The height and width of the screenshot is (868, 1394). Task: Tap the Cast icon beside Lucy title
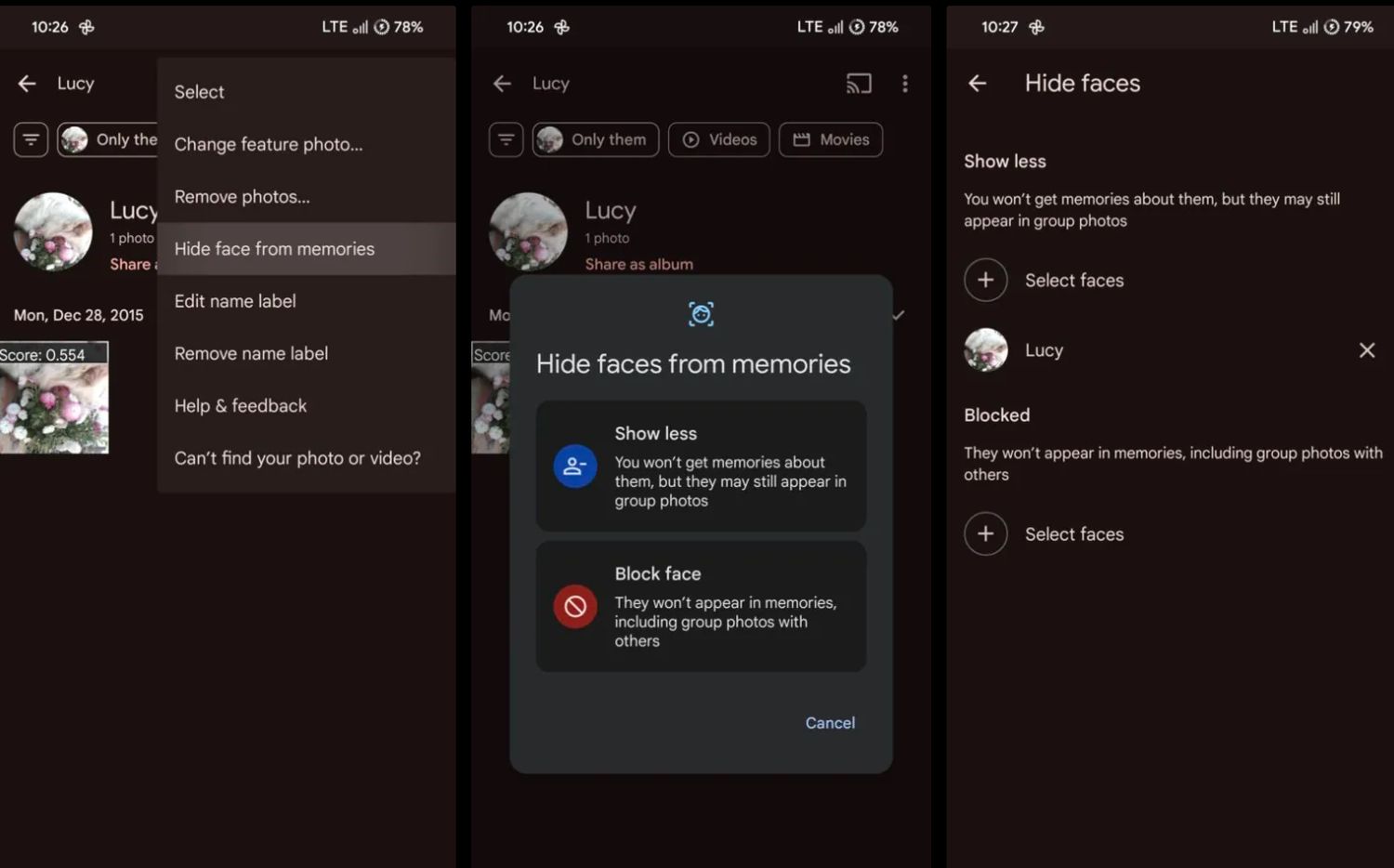[859, 84]
